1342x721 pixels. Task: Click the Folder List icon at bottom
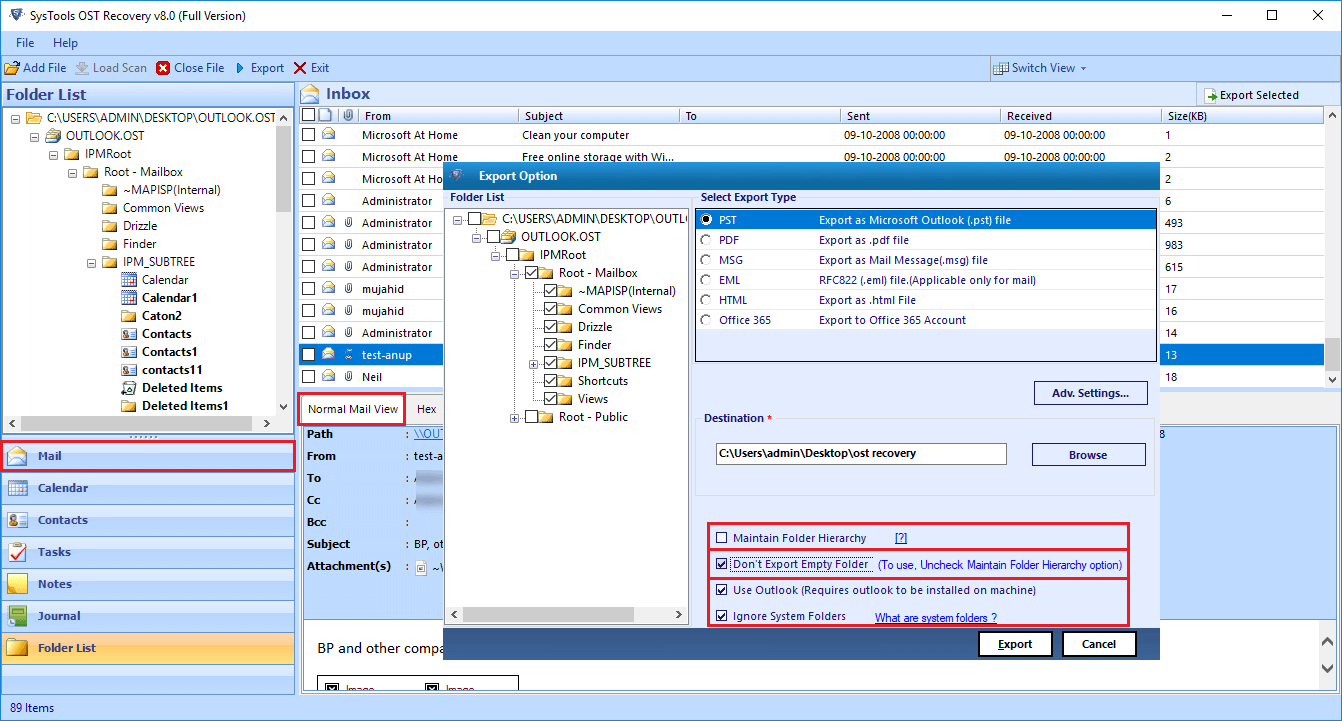(x=17, y=648)
